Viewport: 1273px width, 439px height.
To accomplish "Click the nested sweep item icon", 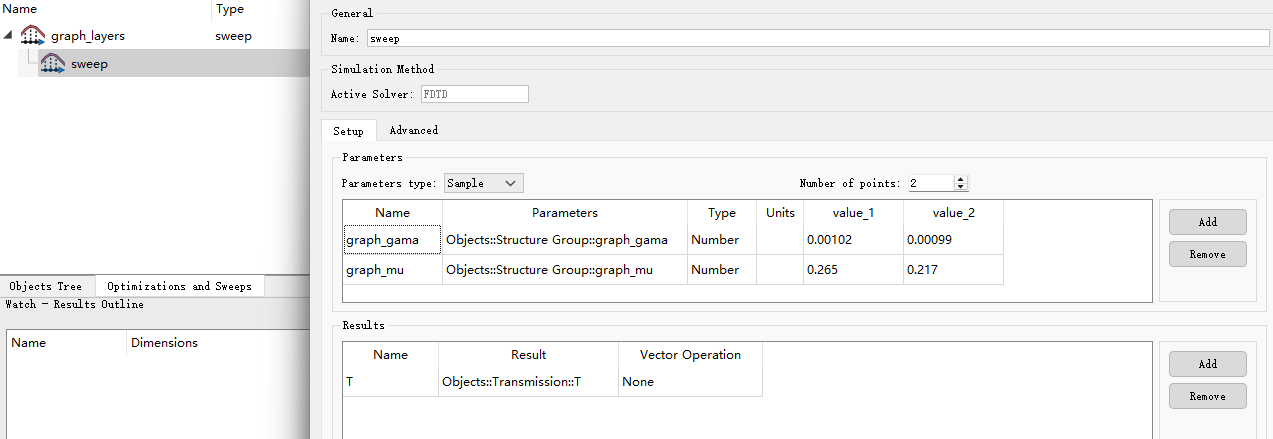I will (x=53, y=63).
